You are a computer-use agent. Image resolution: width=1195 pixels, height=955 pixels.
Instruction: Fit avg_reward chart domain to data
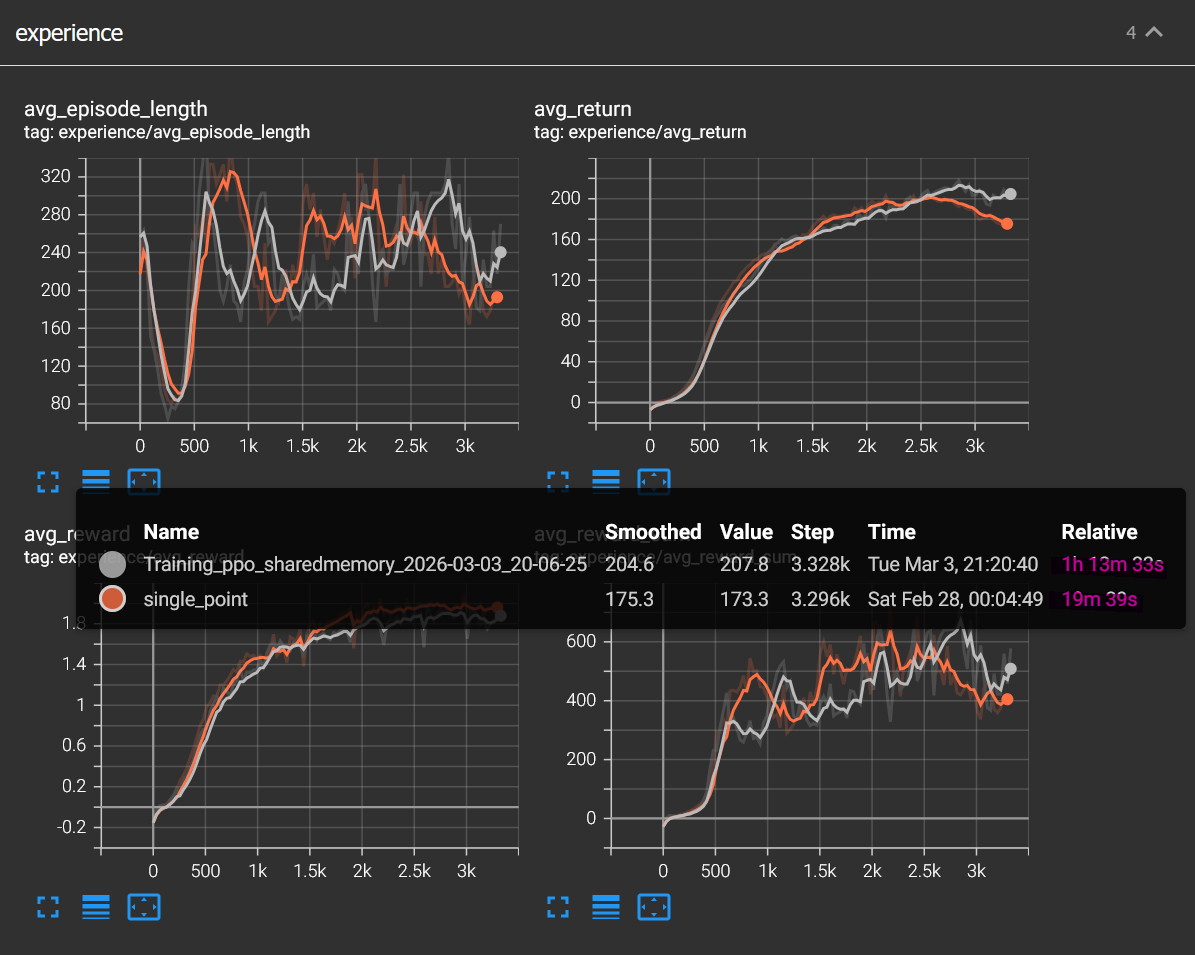(x=144, y=907)
